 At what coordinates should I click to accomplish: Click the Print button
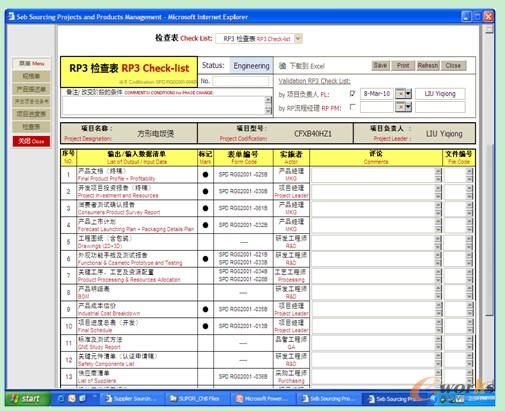click(x=403, y=65)
